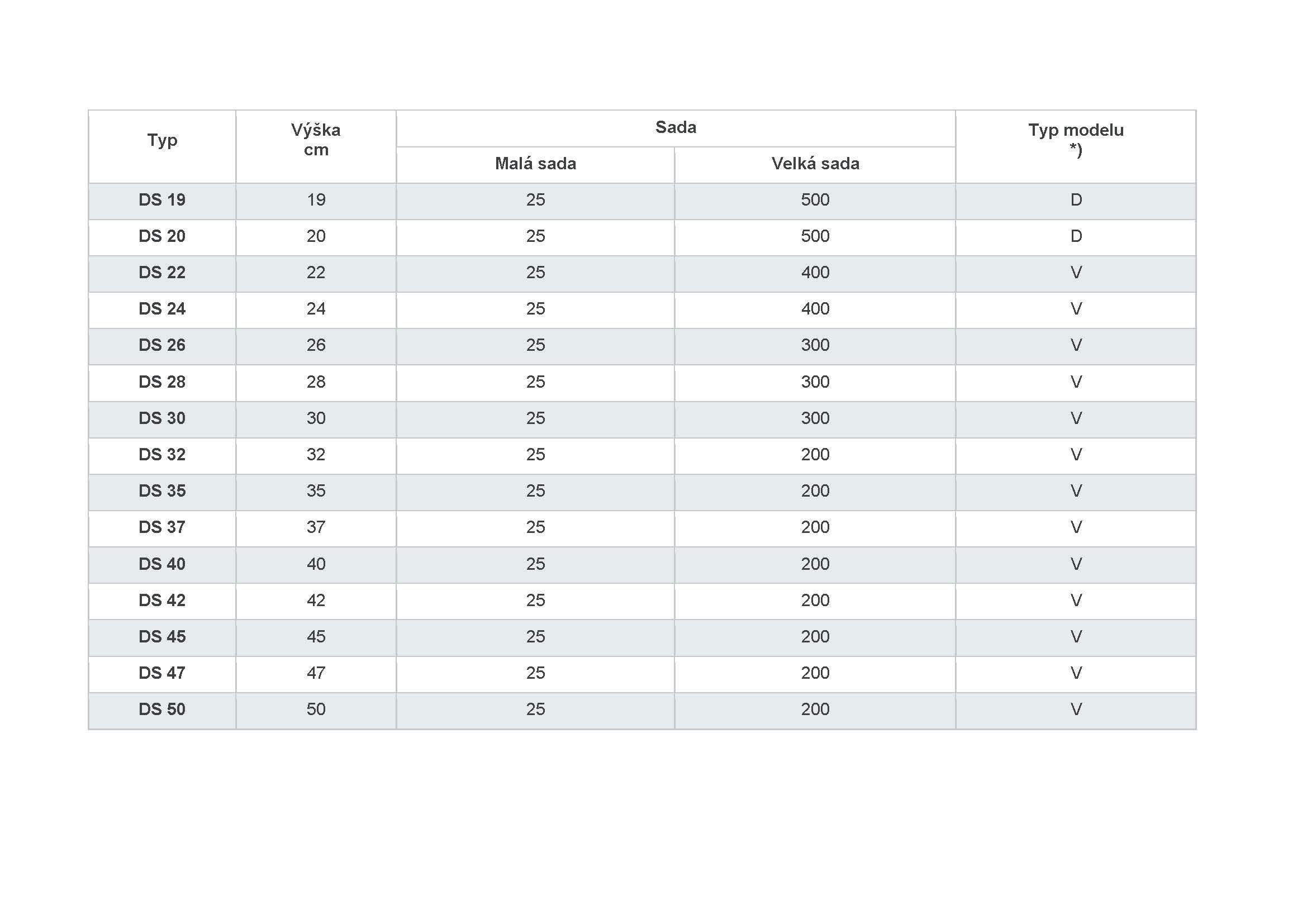Click Velká sada value in DS 22 row
1307x924 pixels.
[815, 273]
